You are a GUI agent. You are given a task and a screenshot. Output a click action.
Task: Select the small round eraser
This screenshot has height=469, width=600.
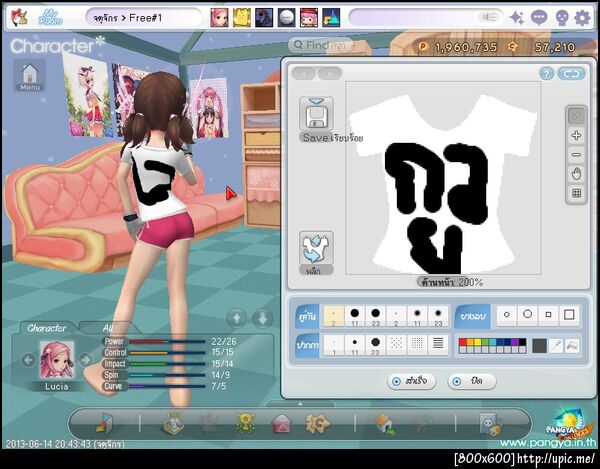pyautogui.click(x=507, y=315)
